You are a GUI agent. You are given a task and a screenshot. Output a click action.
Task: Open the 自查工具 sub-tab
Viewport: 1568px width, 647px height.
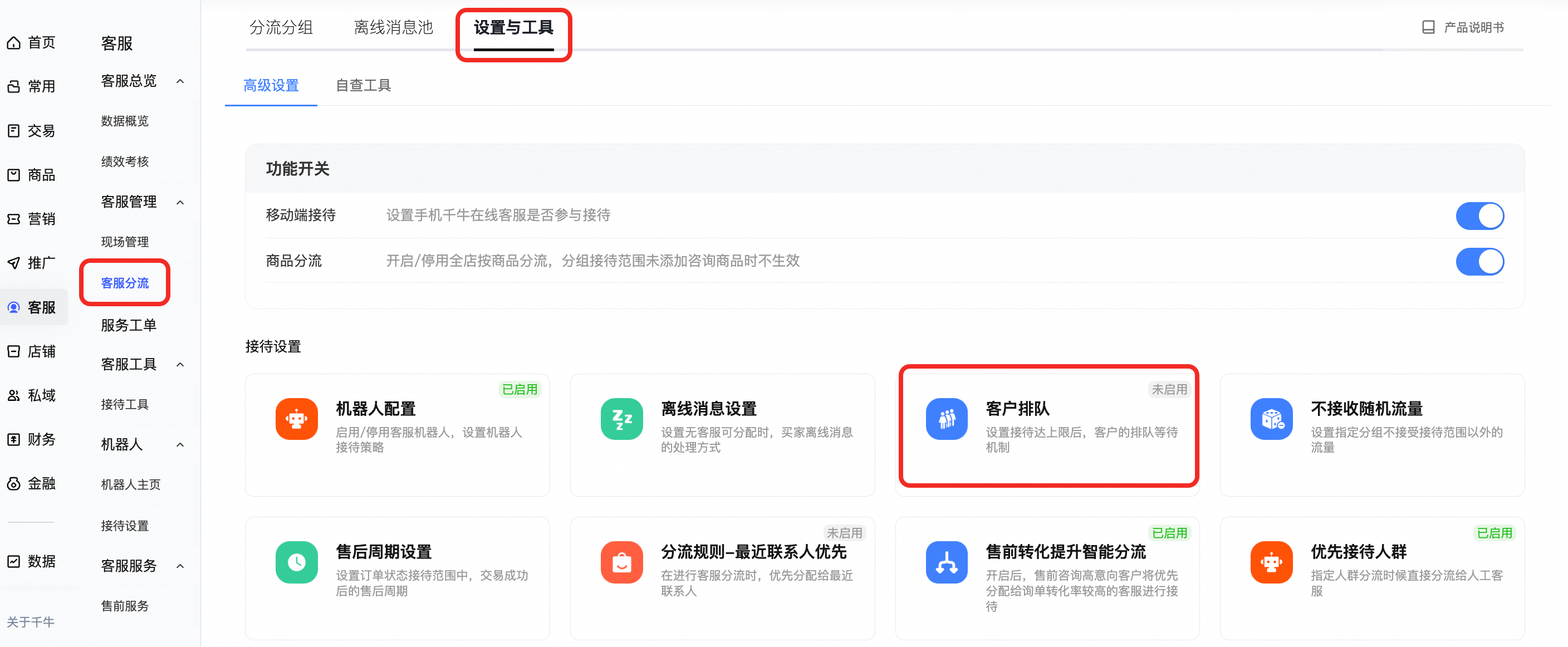pos(364,85)
